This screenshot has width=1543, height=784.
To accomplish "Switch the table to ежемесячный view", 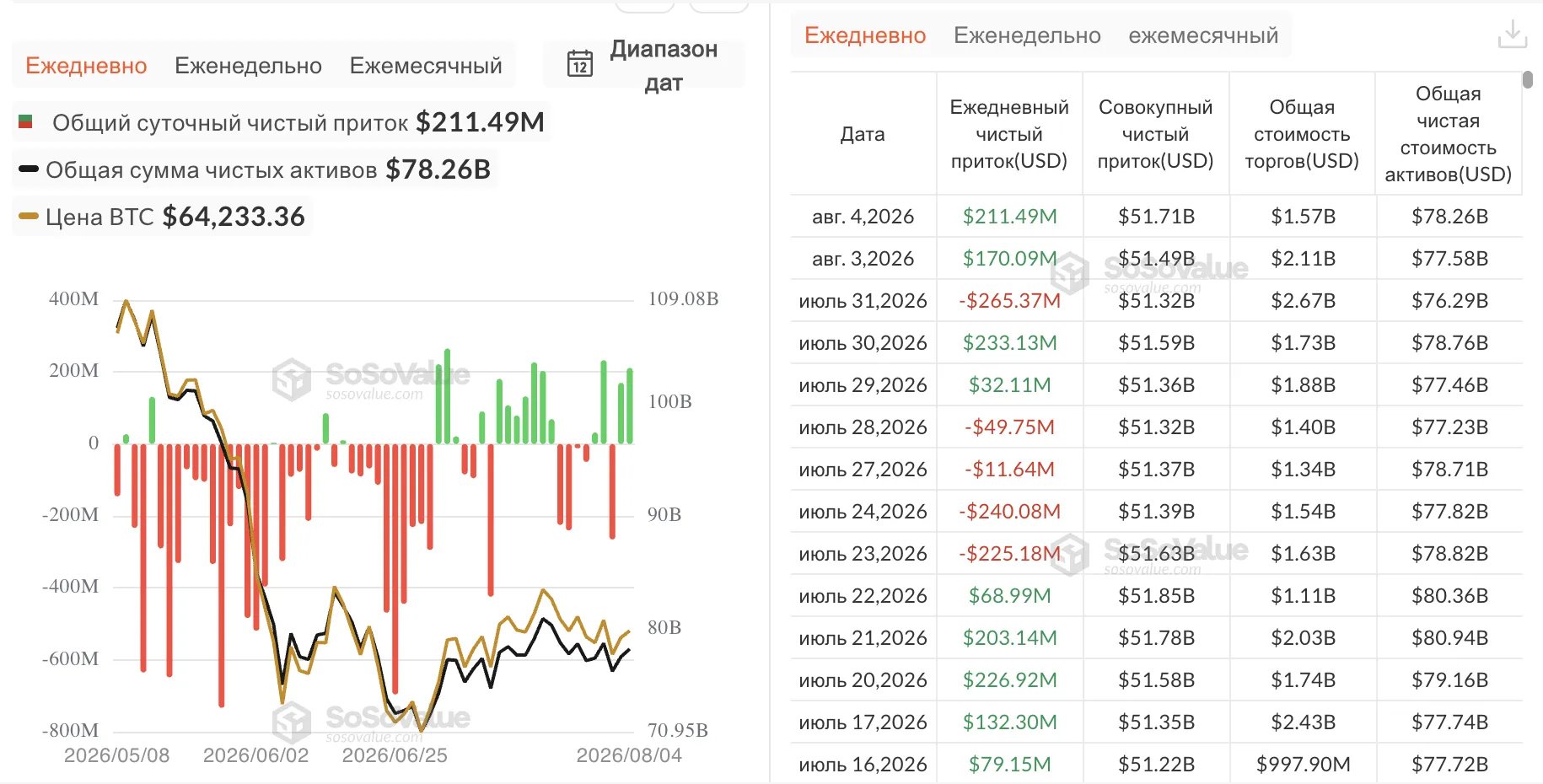I will (x=1203, y=35).
